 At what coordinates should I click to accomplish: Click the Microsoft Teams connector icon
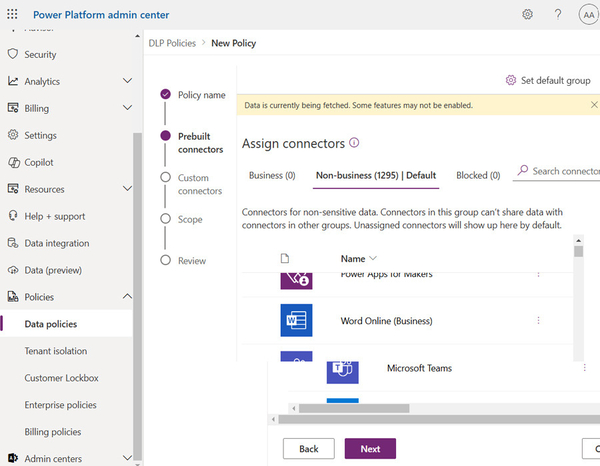342,372
